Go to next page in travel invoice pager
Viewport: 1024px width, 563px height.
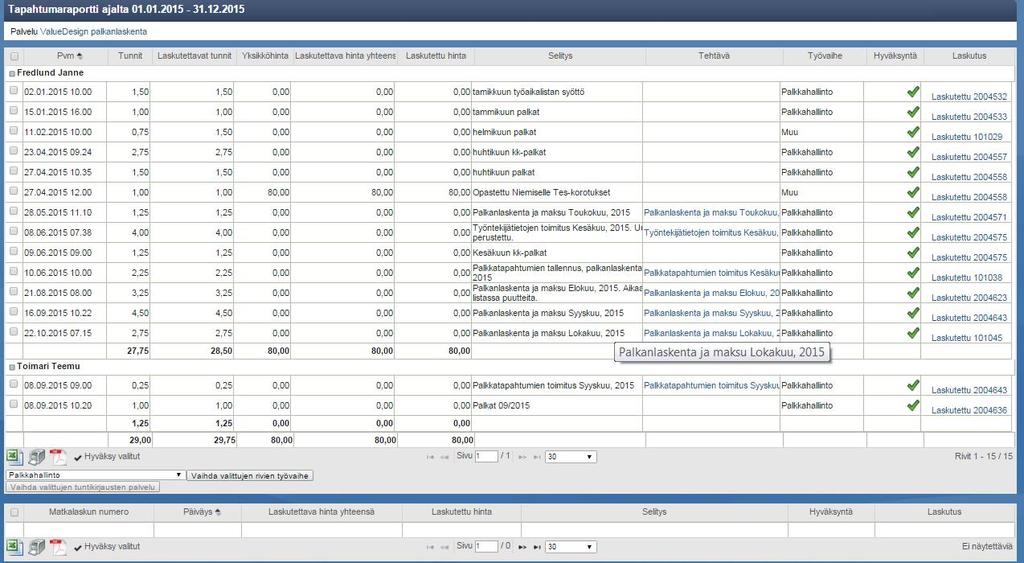tap(522, 547)
